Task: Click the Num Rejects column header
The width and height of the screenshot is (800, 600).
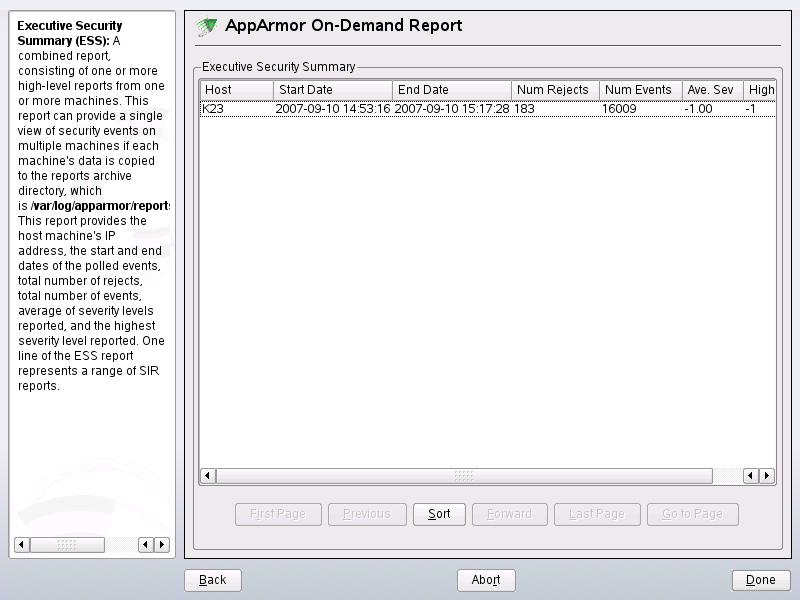Action: click(x=553, y=90)
